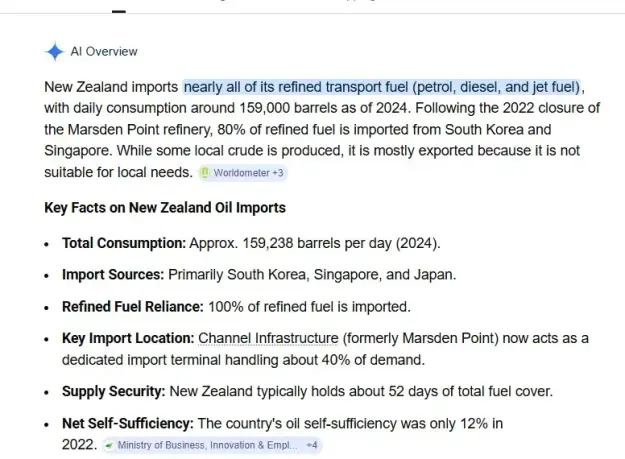
Task: Follow the Channel Infrastructure link
Action: click(268, 338)
